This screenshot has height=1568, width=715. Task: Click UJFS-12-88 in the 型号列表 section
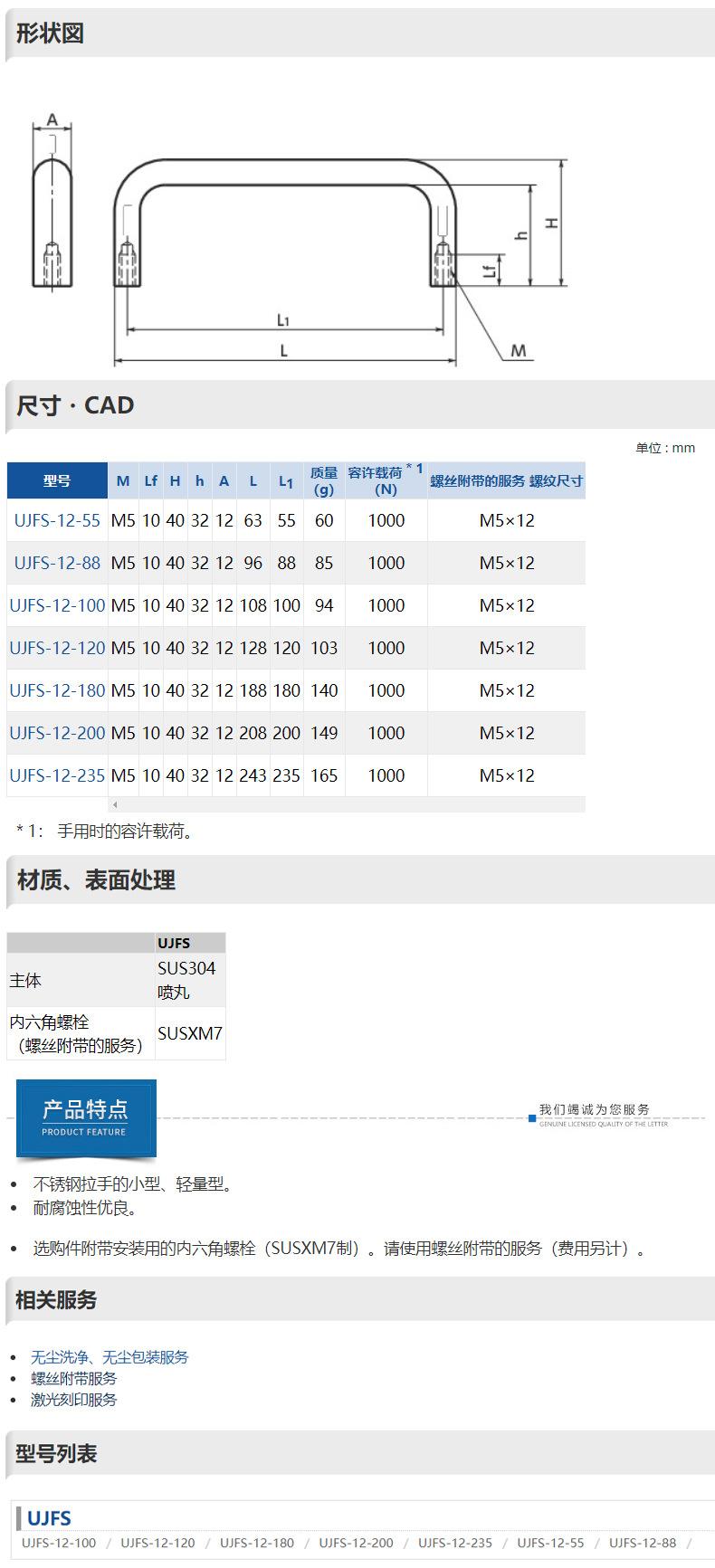click(x=643, y=1543)
